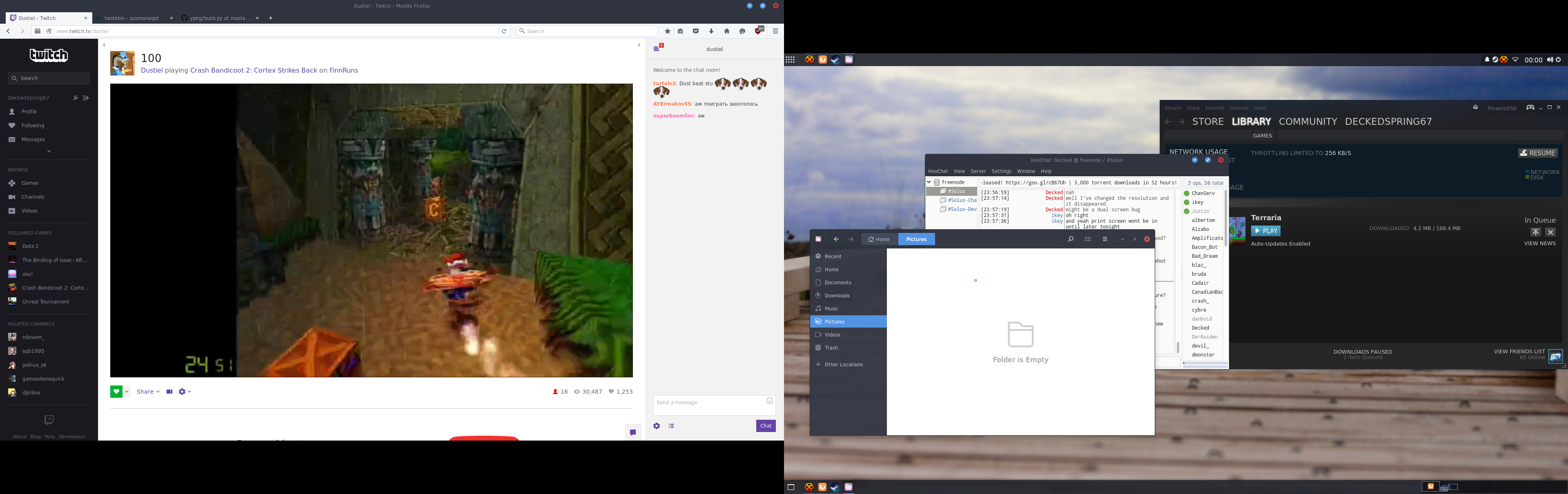Open the Server menu in HexChat

pyautogui.click(x=978, y=172)
